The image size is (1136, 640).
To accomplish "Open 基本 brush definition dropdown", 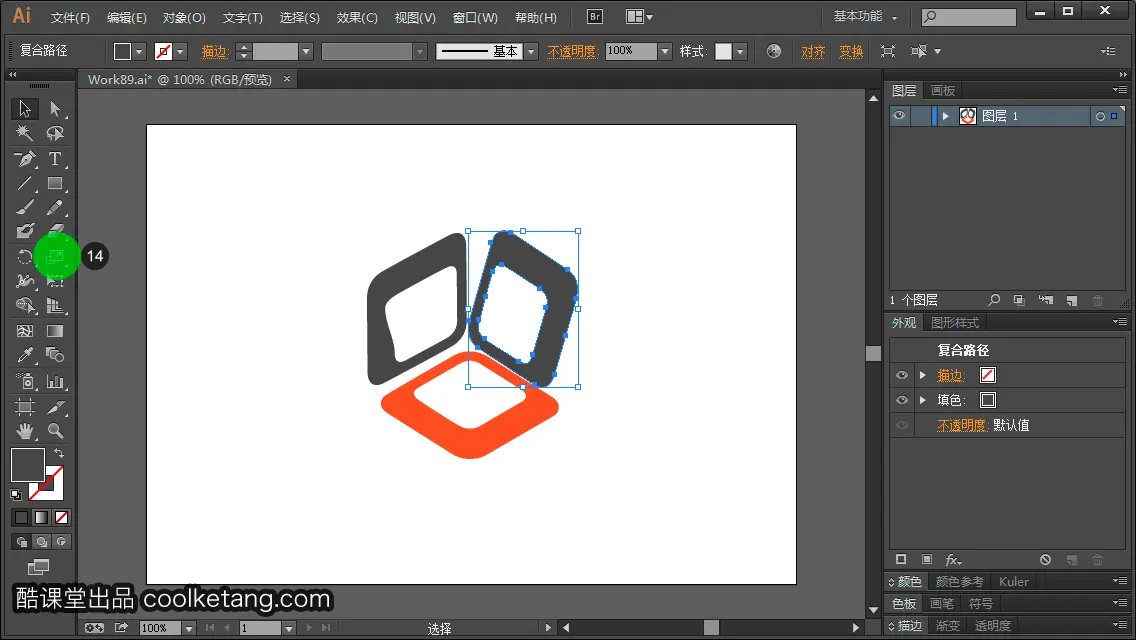I will click(x=531, y=51).
